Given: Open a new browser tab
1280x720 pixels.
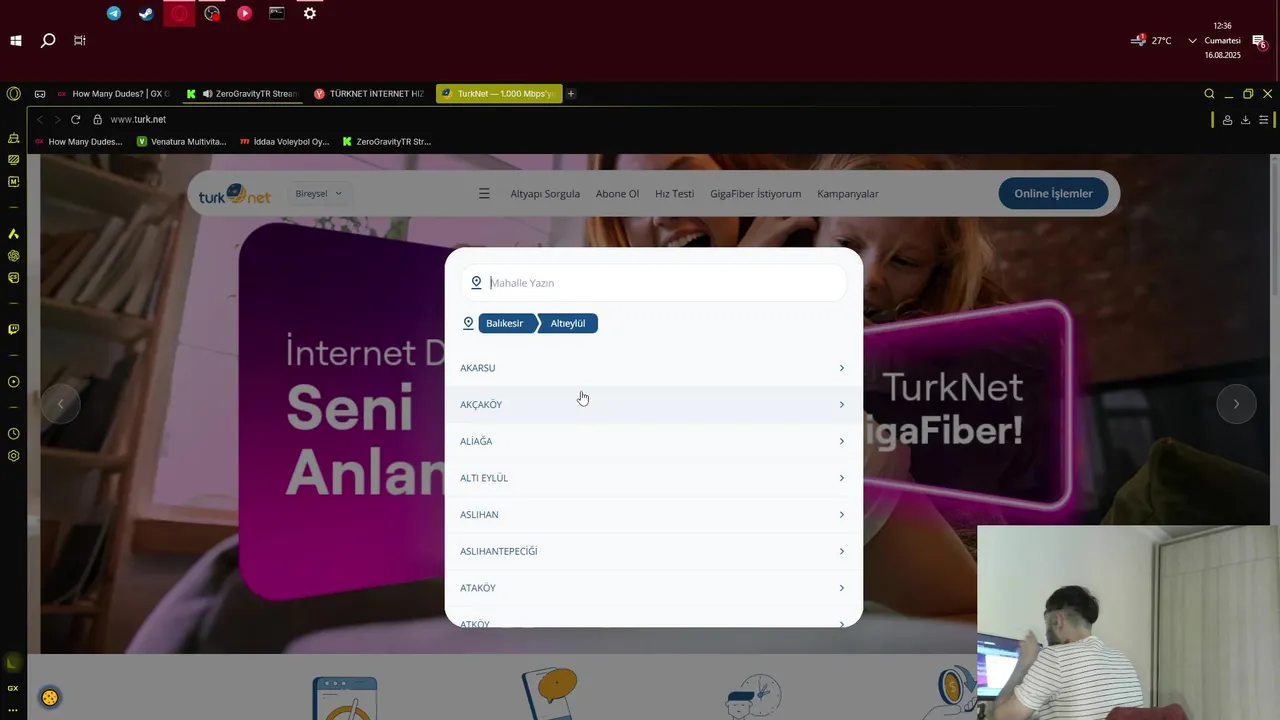Looking at the screenshot, I should (x=571, y=94).
